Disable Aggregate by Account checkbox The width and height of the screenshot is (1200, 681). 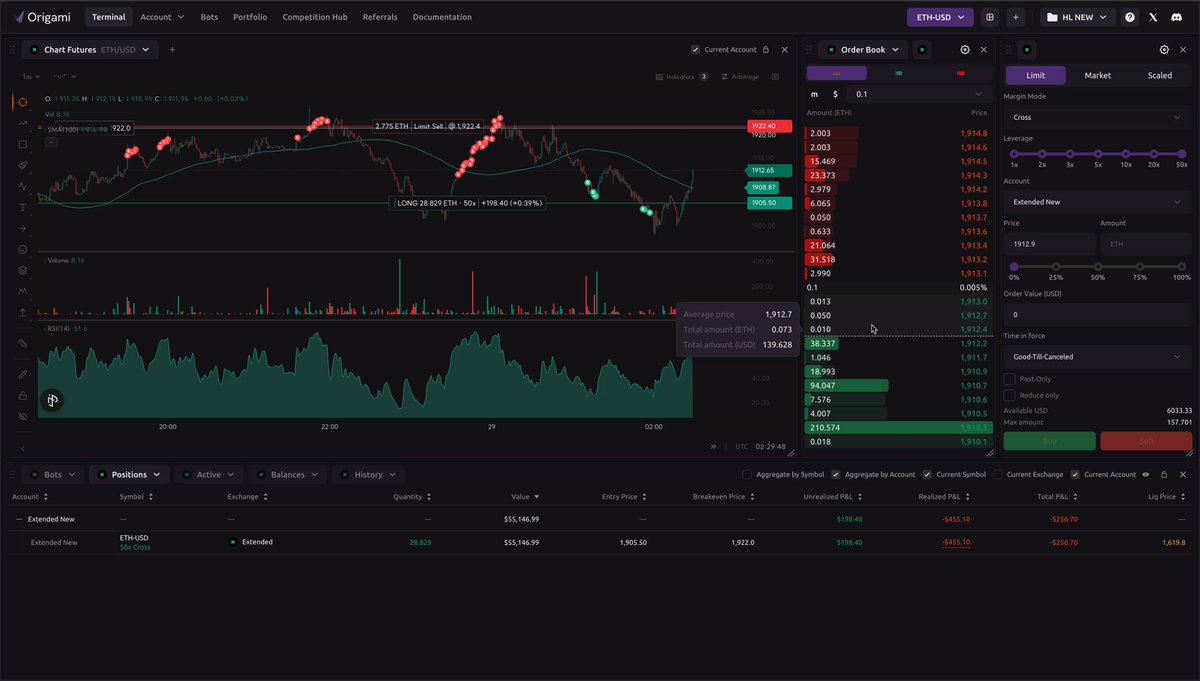(835, 474)
